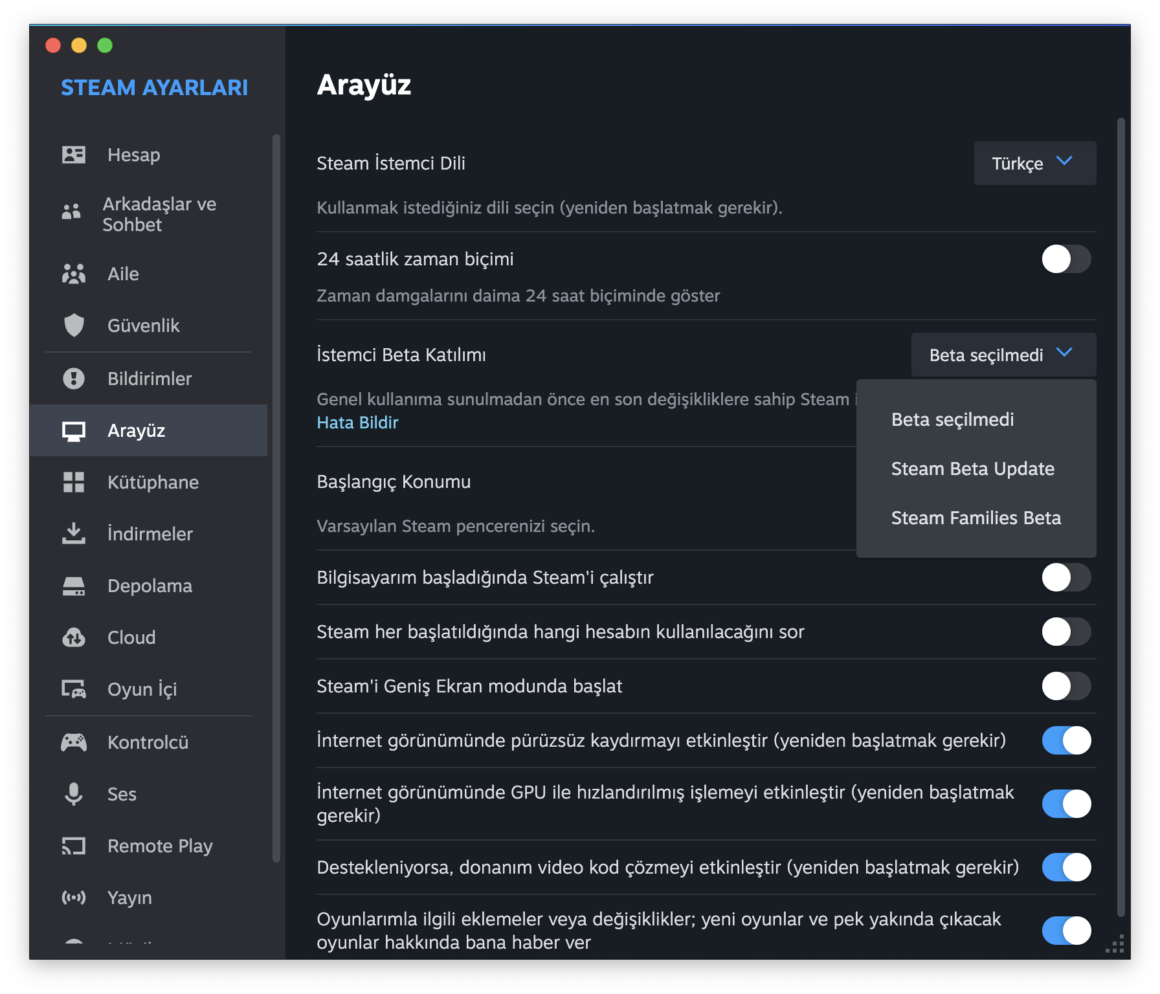1160x994 pixels.
Task: Choose Steam Beta Update option
Action: click(976, 469)
